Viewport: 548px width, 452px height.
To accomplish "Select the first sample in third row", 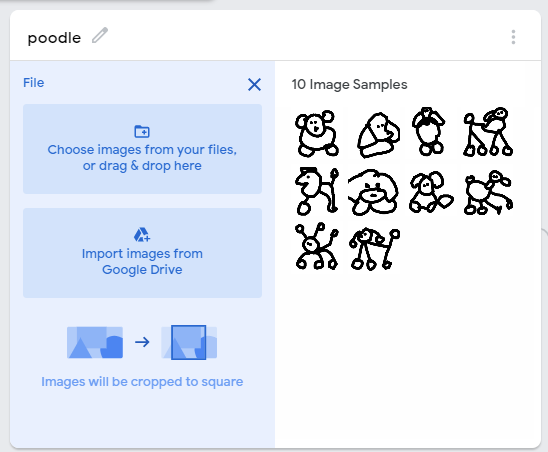I will coord(317,247).
